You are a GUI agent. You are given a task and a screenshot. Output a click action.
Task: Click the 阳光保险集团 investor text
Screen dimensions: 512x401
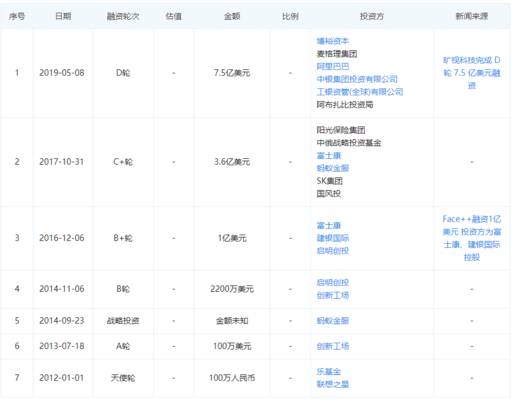[341, 130]
